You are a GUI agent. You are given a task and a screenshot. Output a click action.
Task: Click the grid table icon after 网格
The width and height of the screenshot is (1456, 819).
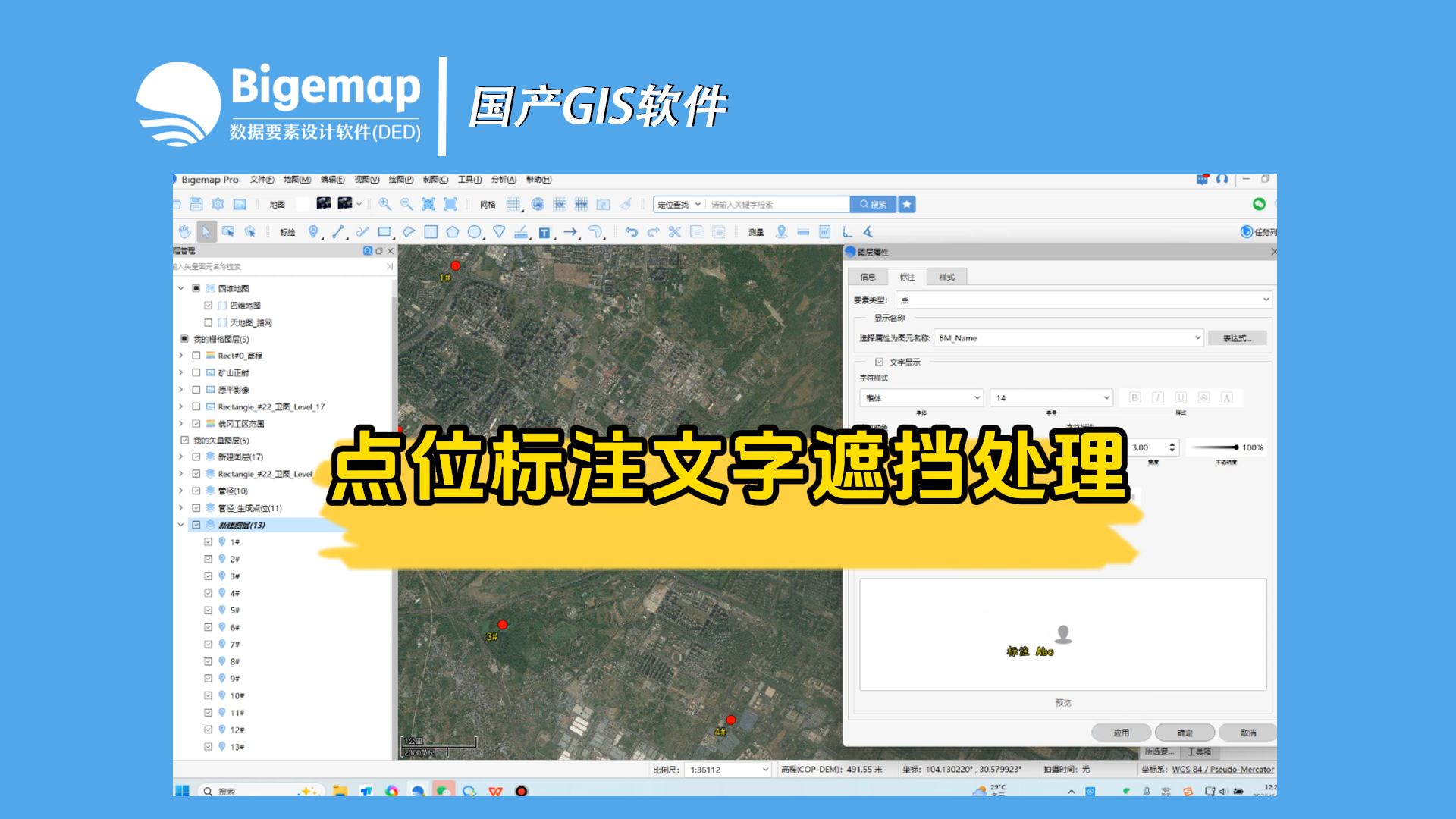[x=513, y=204]
